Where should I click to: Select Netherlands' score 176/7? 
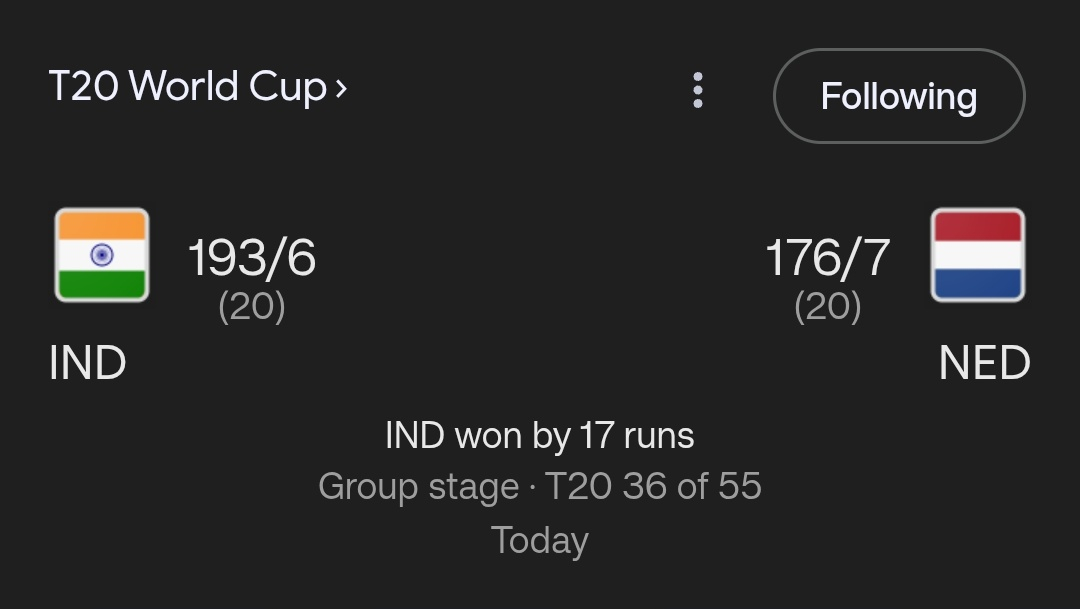point(827,257)
